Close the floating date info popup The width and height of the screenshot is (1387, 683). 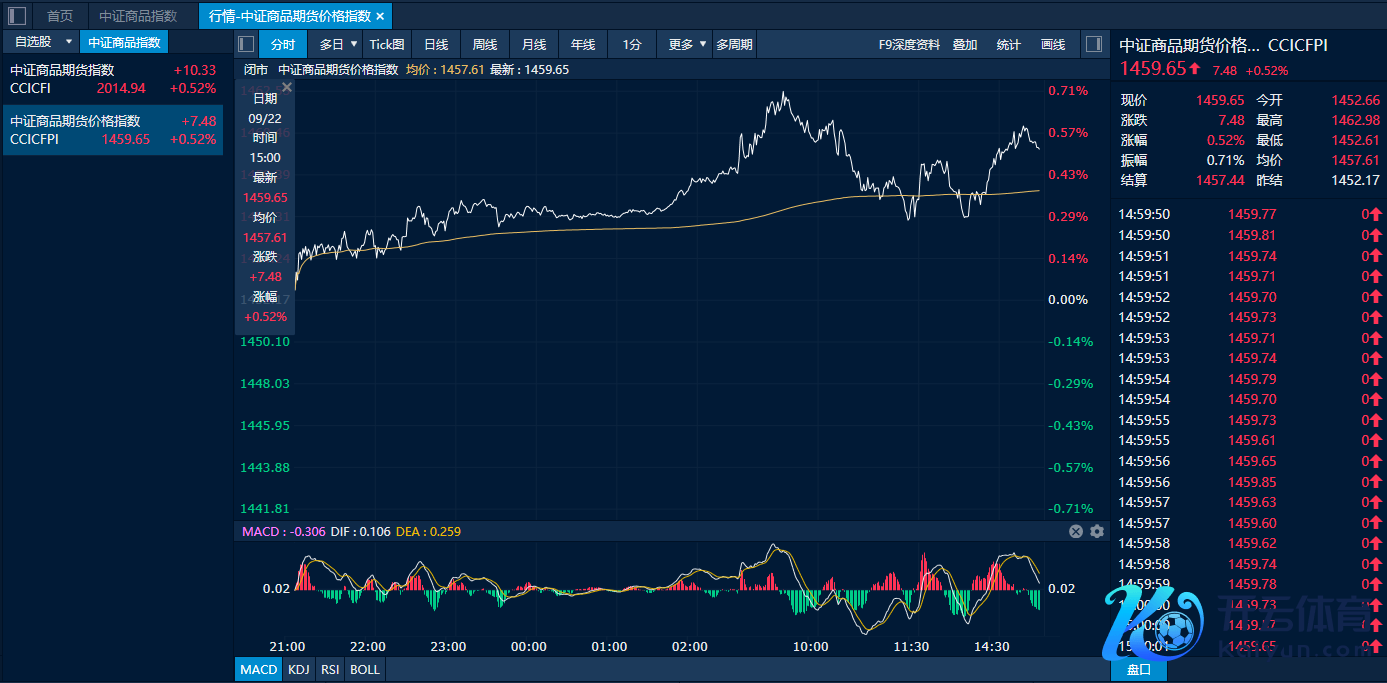point(287,88)
